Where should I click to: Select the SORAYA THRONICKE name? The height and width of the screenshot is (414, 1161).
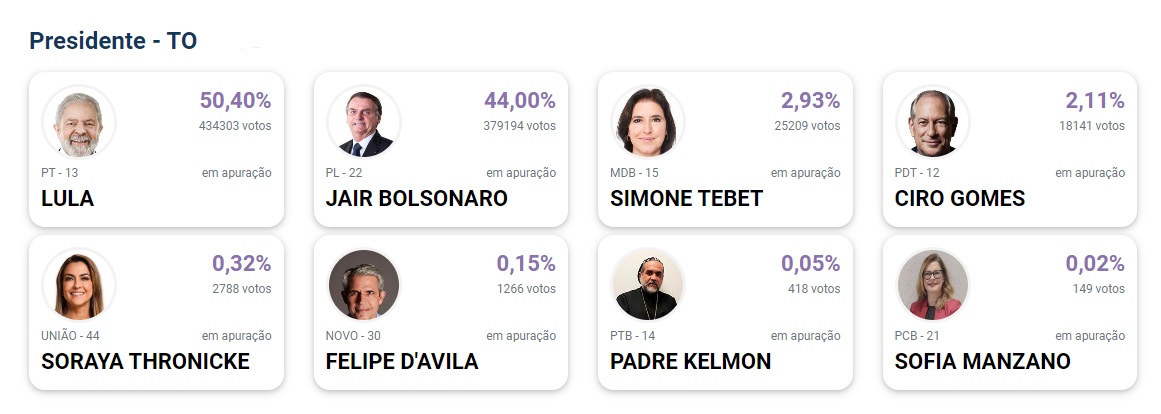pos(145,361)
